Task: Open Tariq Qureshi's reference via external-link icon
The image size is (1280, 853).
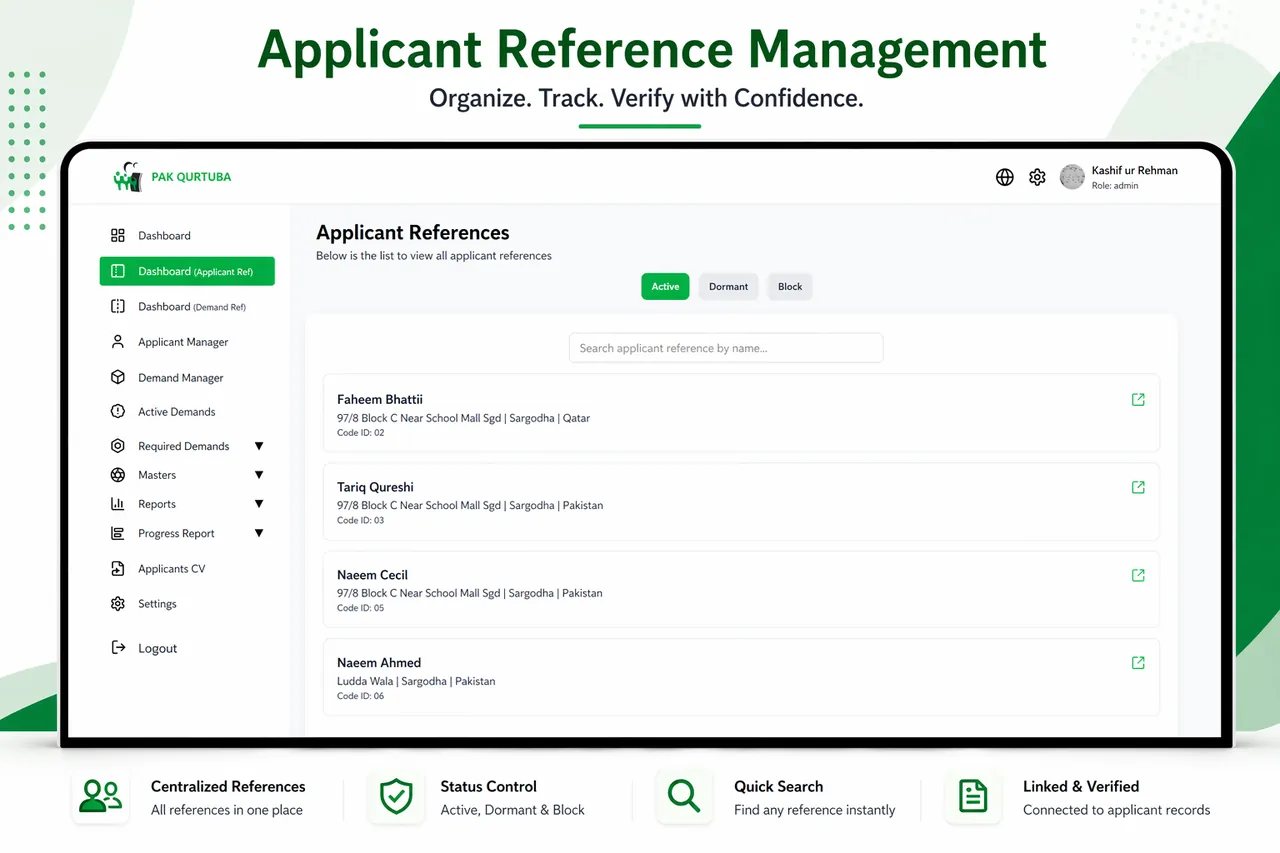Action: click(1138, 487)
